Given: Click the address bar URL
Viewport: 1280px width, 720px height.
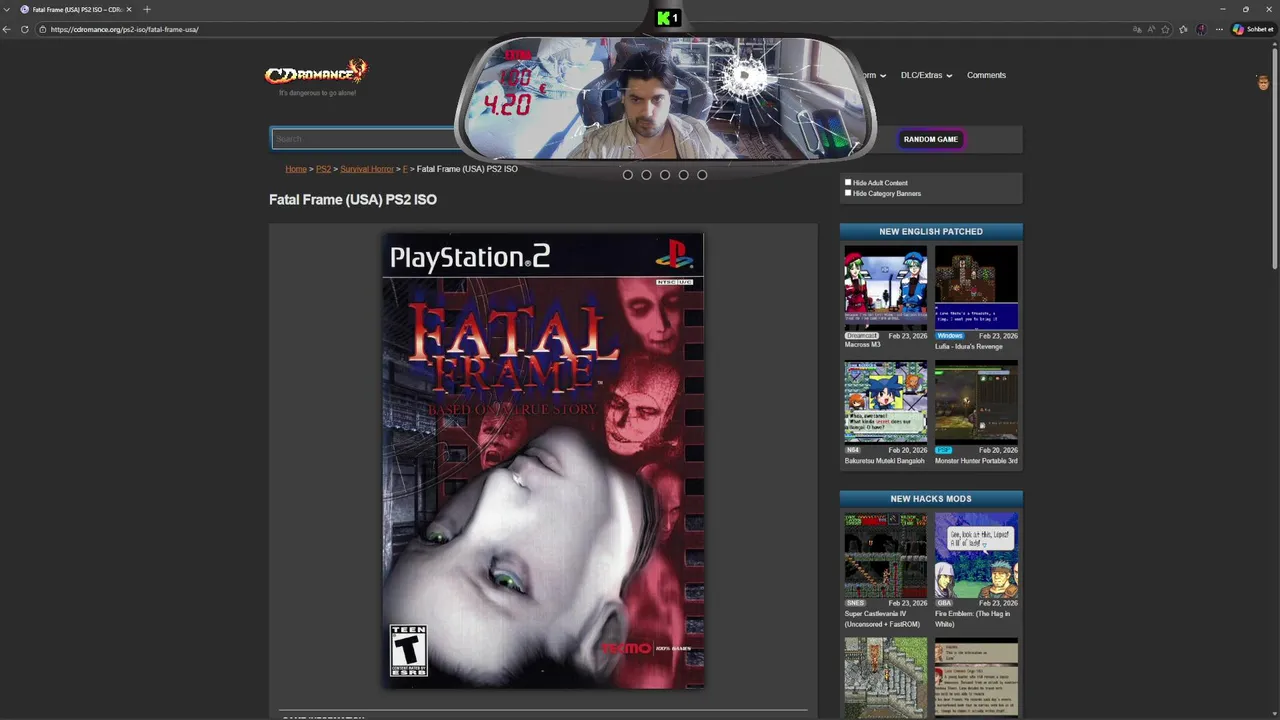Looking at the screenshot, I should pos(124,29).
